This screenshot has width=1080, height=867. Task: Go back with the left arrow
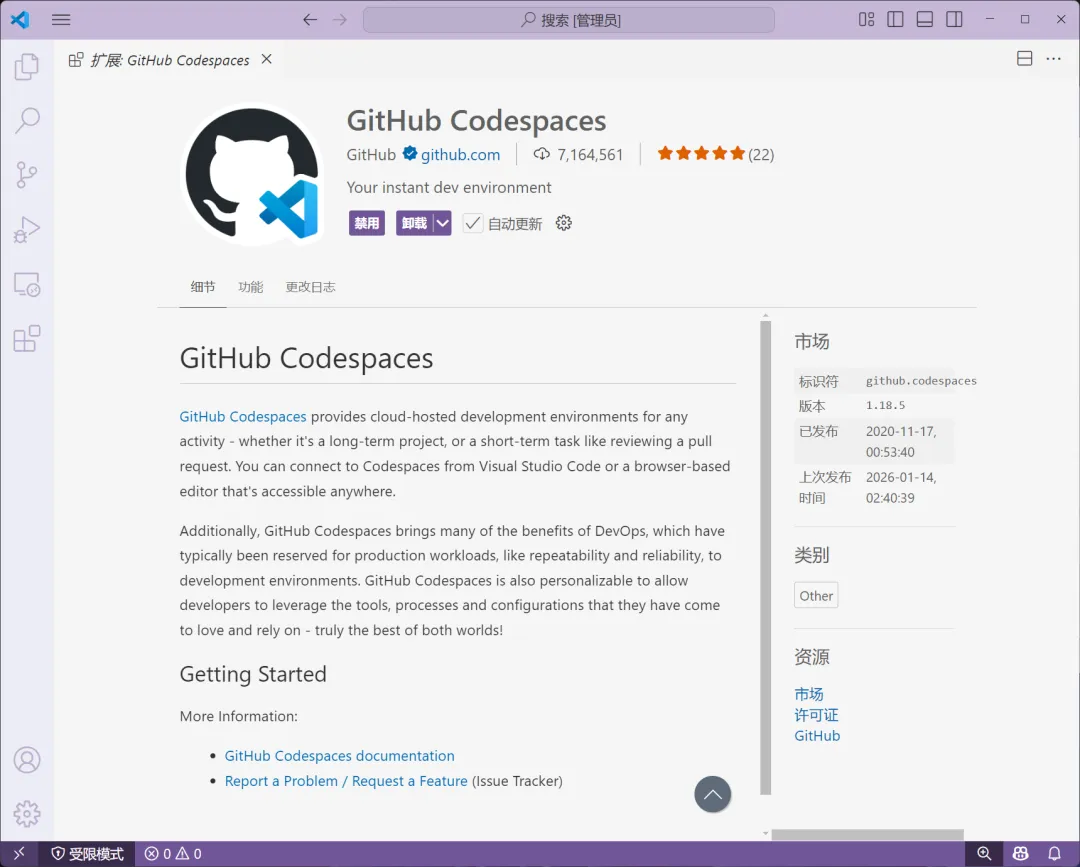tap(310, 19)
